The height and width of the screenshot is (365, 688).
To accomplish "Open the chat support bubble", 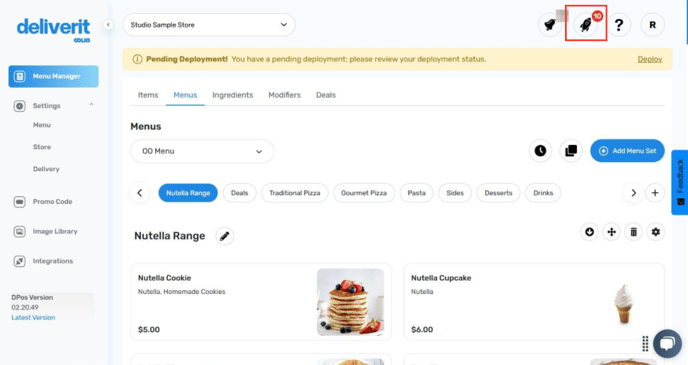I will tap(667, 344).
